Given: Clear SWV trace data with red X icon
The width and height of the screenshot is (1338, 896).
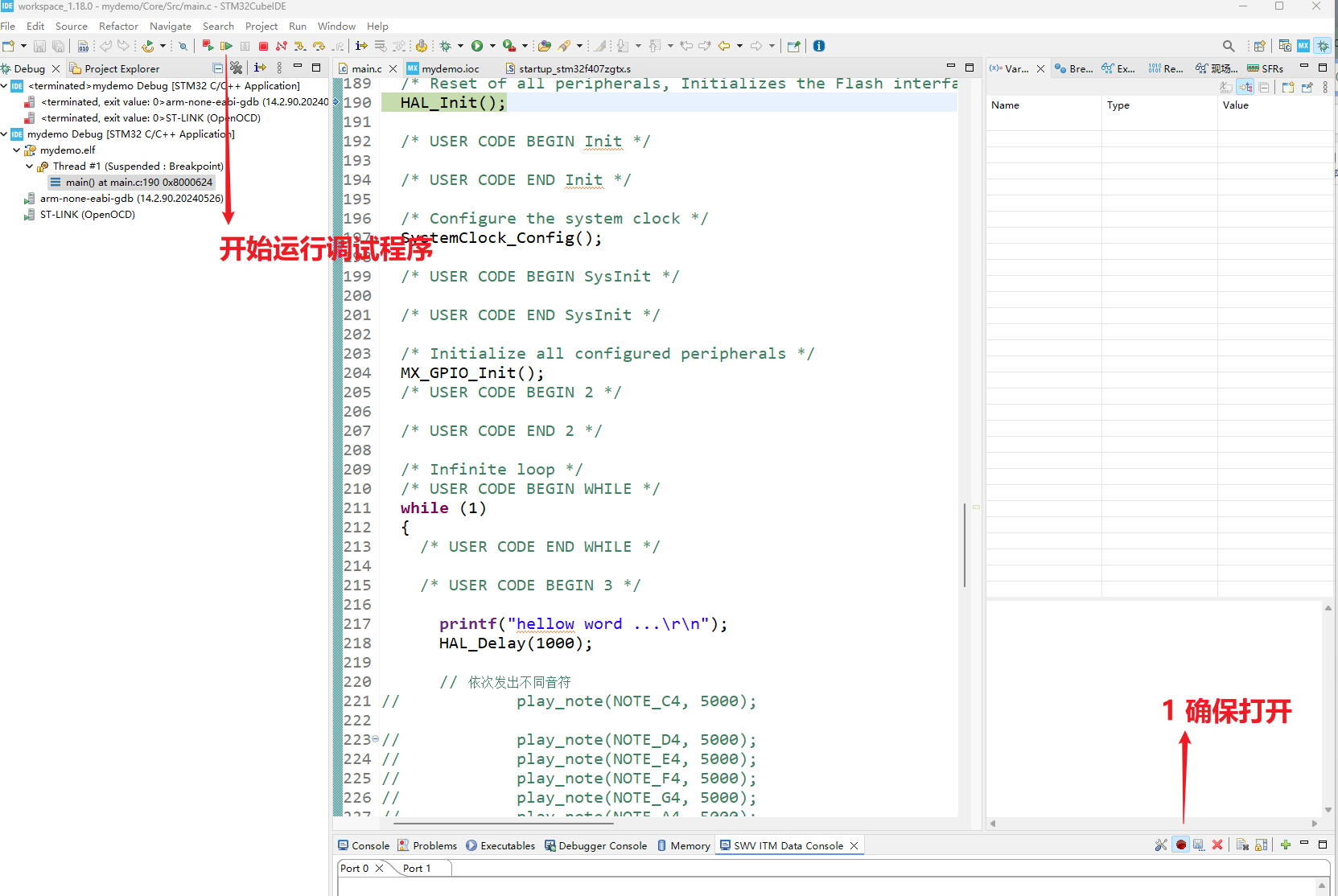Looking at the screenshot, I should [x=1217, y=845].
